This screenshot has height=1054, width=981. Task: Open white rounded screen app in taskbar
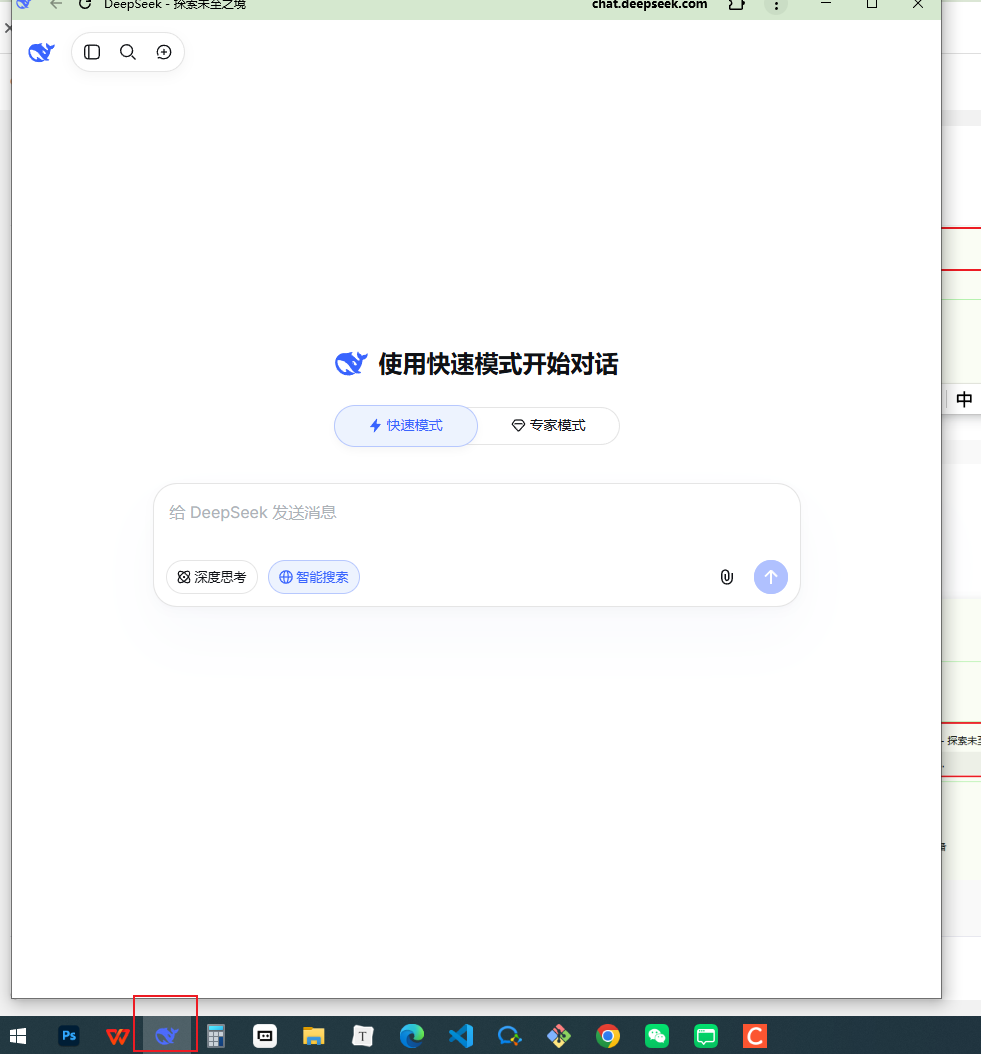point(264,1036)
